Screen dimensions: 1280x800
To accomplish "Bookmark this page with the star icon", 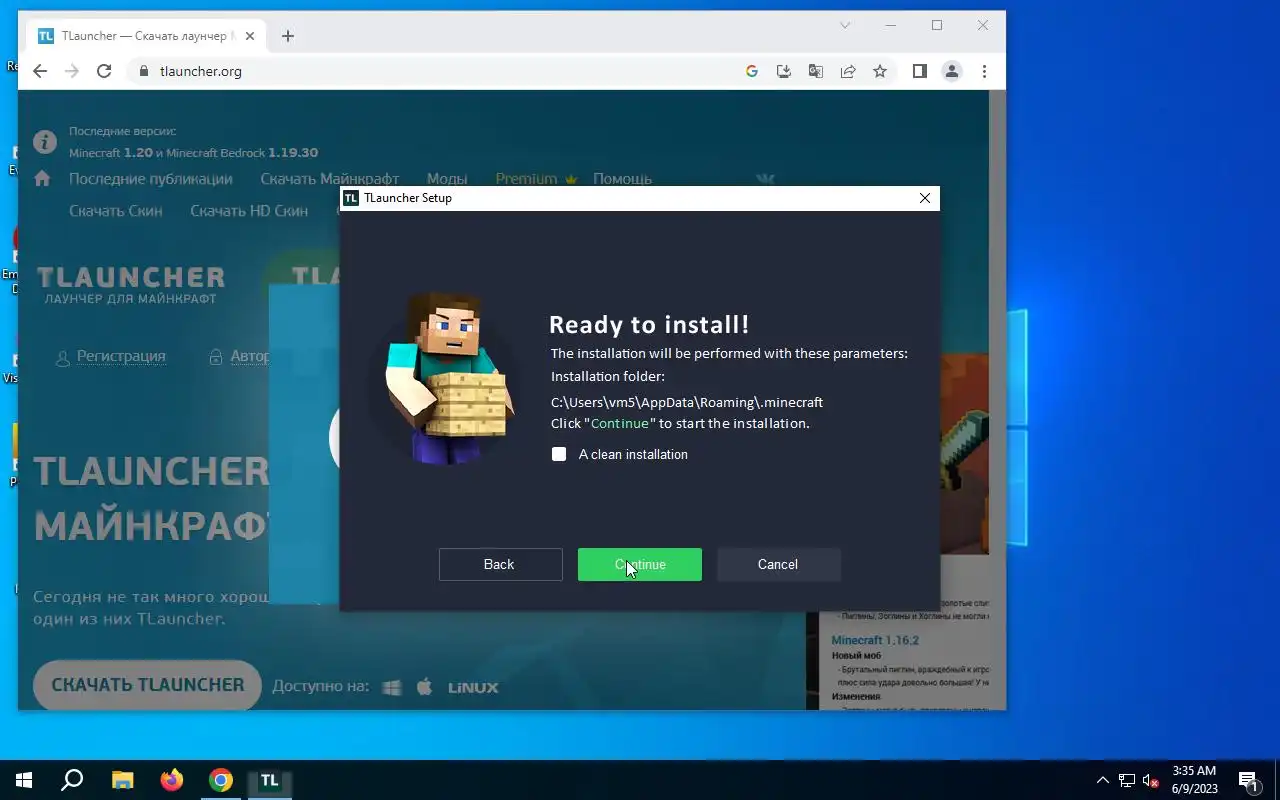I will (x=880, y=71).
